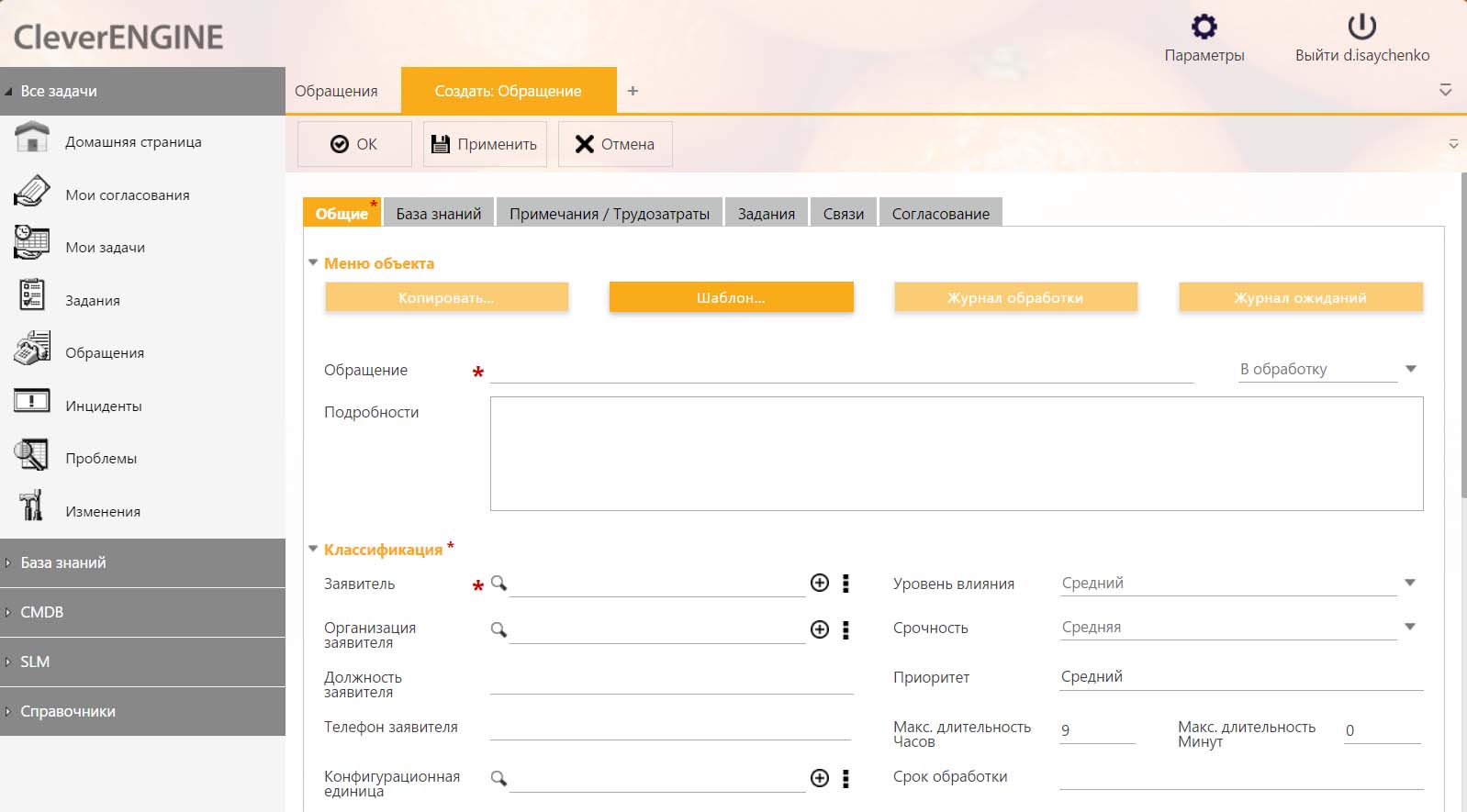Collapse the Меню объекта section
Image resolution: width=1467 pixels, height=812 pixels.
coord(313,263)
